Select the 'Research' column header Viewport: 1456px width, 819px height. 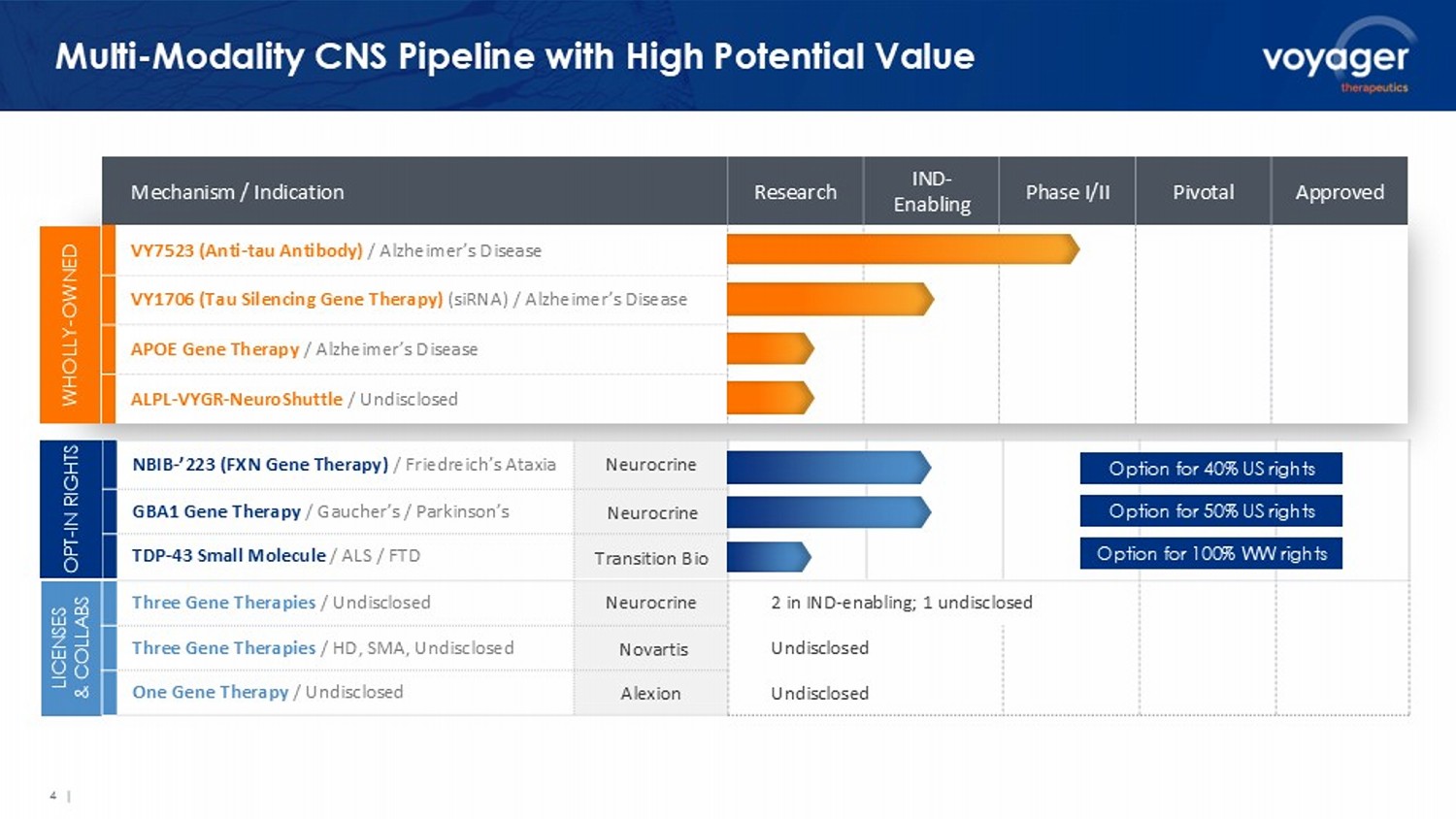pyautogui.click(x=795, y=192)
